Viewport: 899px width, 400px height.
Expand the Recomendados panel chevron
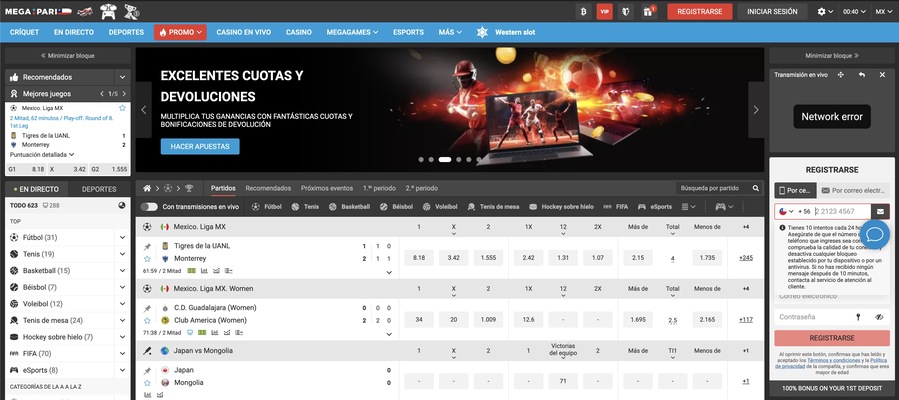click(x=121, y=77)
